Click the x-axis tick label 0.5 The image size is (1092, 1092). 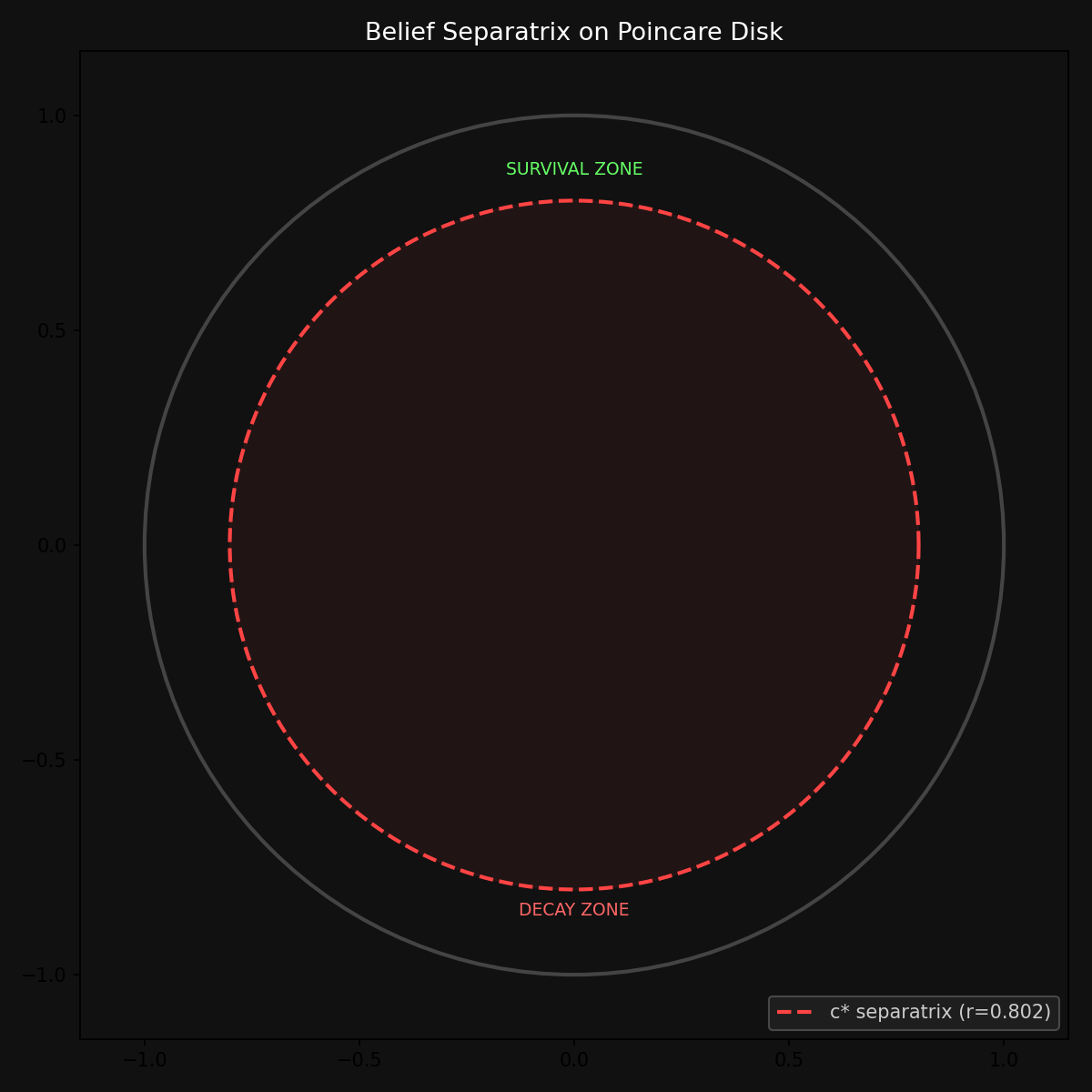pos(789,1060)
